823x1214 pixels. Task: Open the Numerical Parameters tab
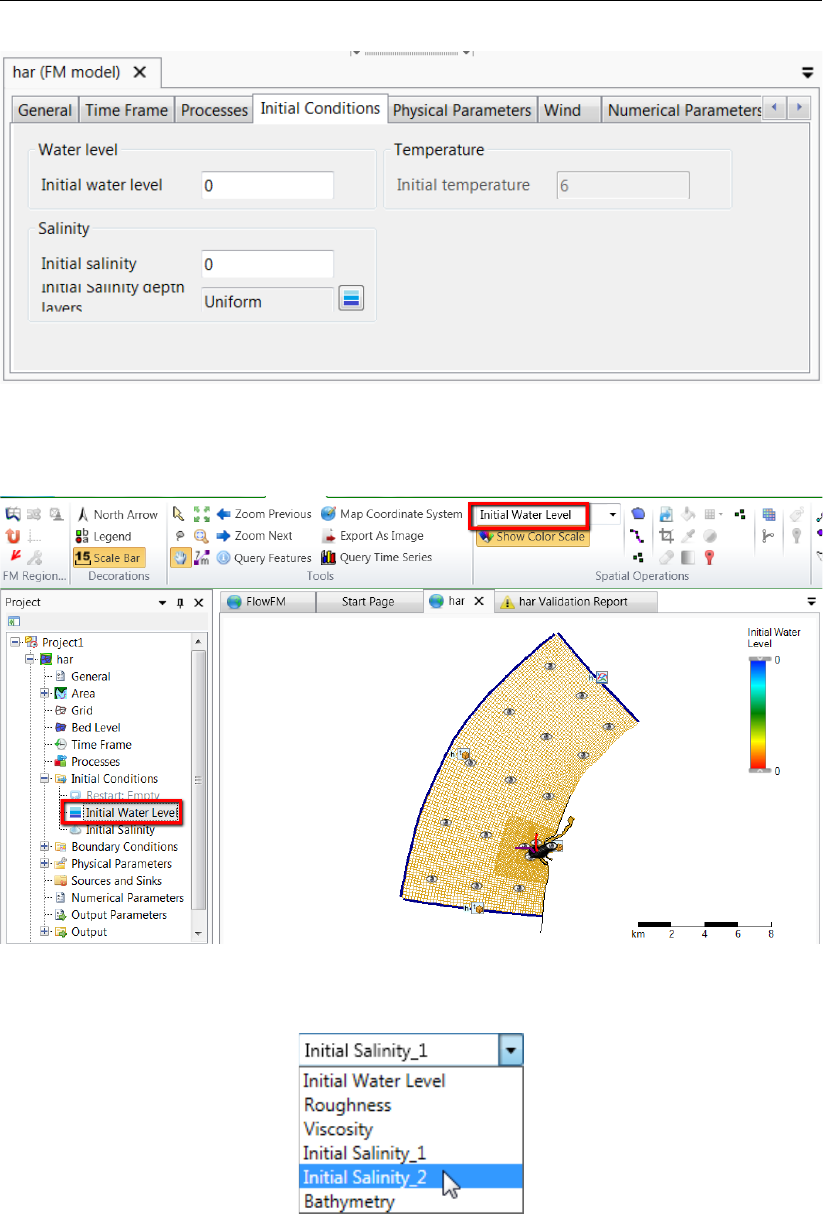tap(684, 110)
